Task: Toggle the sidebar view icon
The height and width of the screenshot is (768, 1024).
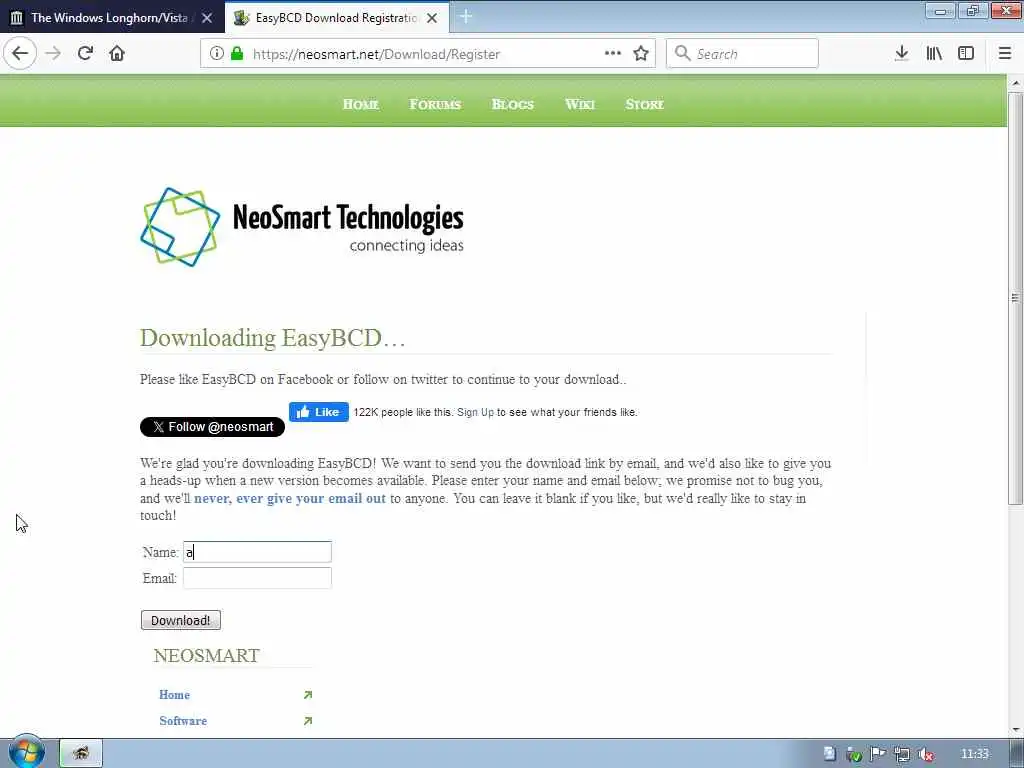Action: click(966, 54)
